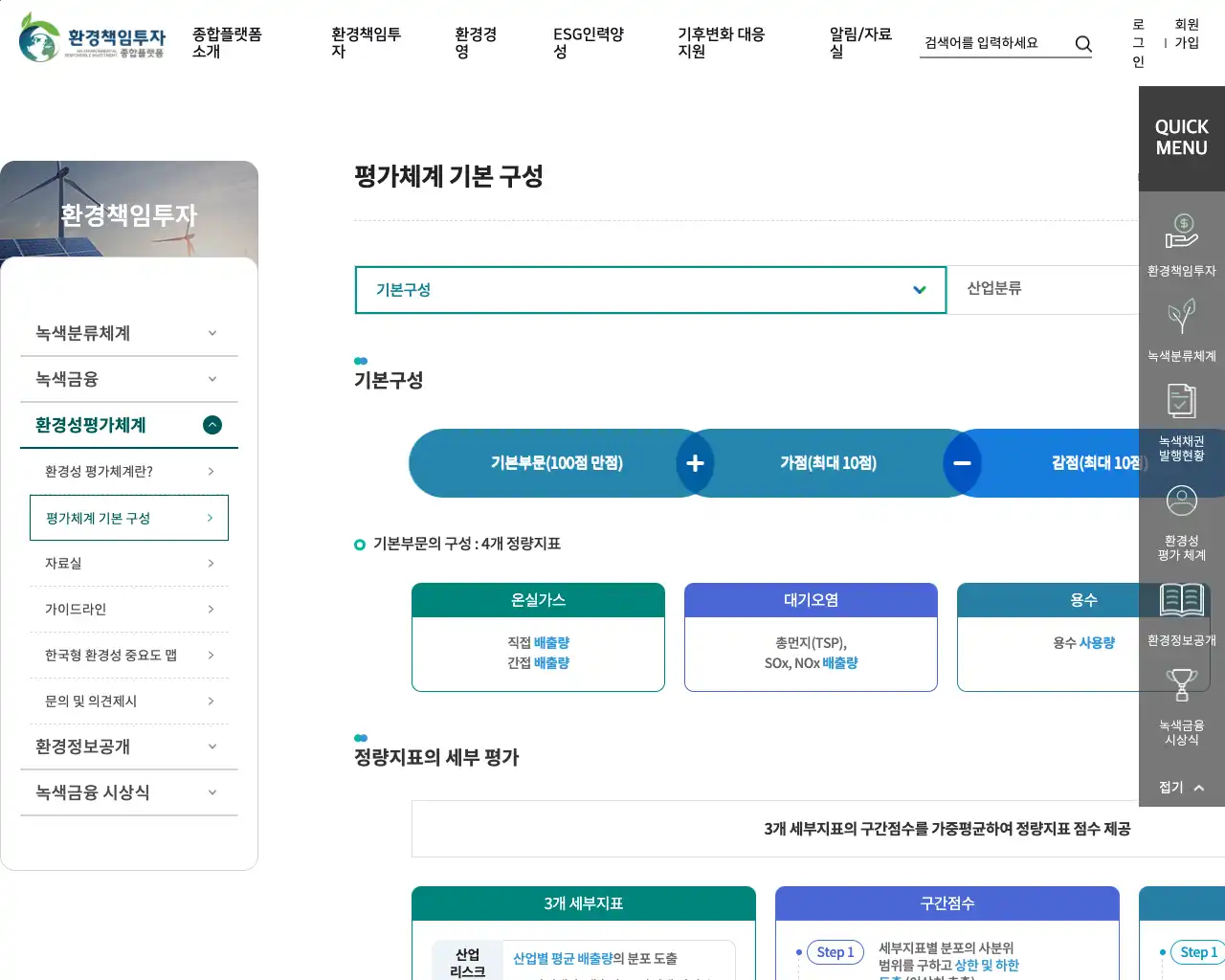Open ESG인력양성 top menu
Image resolution: width=1225 pixels, height=980 pixels.
click(x=588, y=42)
